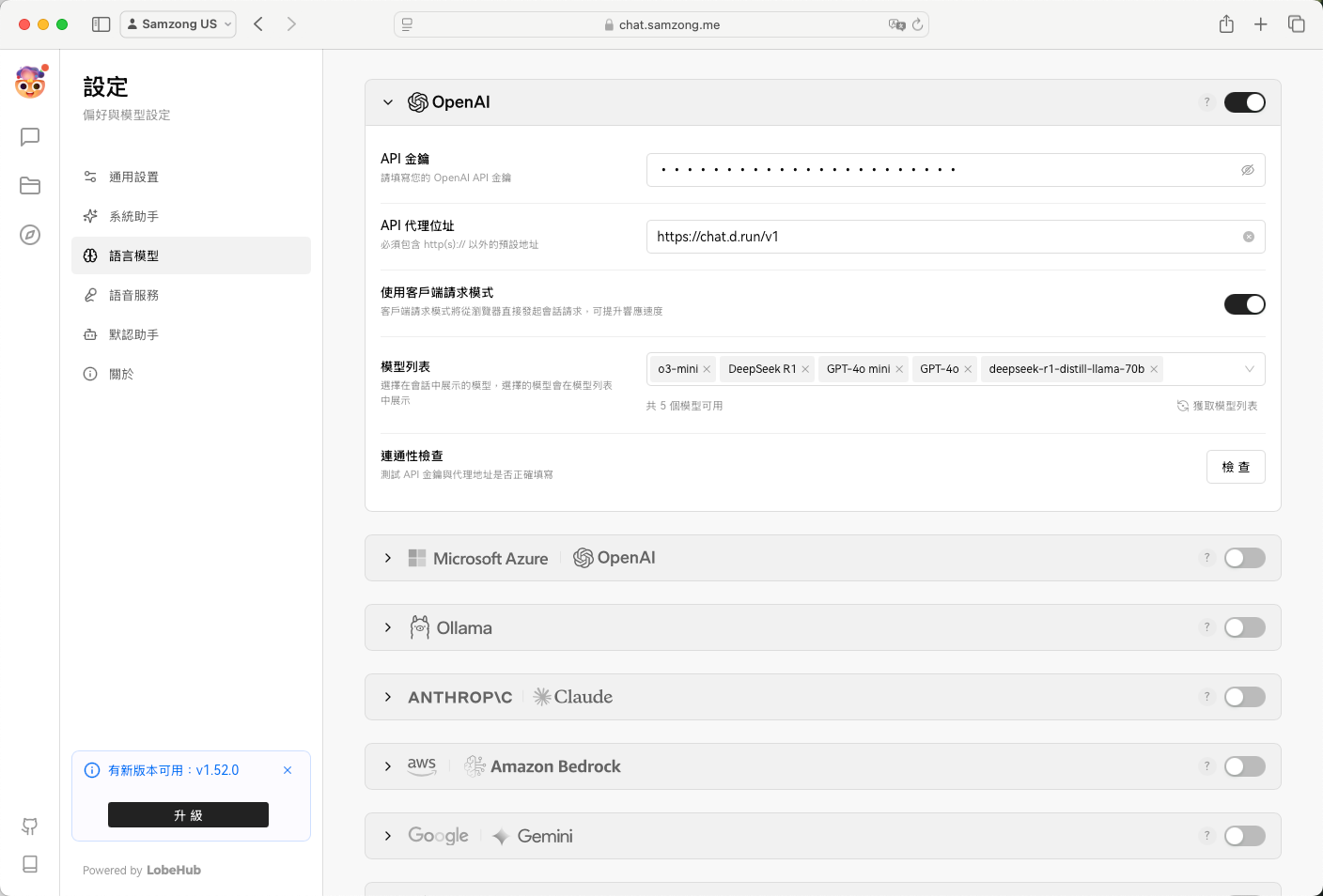Screen dimensions: 1323x896
Task: Click the 檢查 connectivity check button
Action: tap(1236, 467)
